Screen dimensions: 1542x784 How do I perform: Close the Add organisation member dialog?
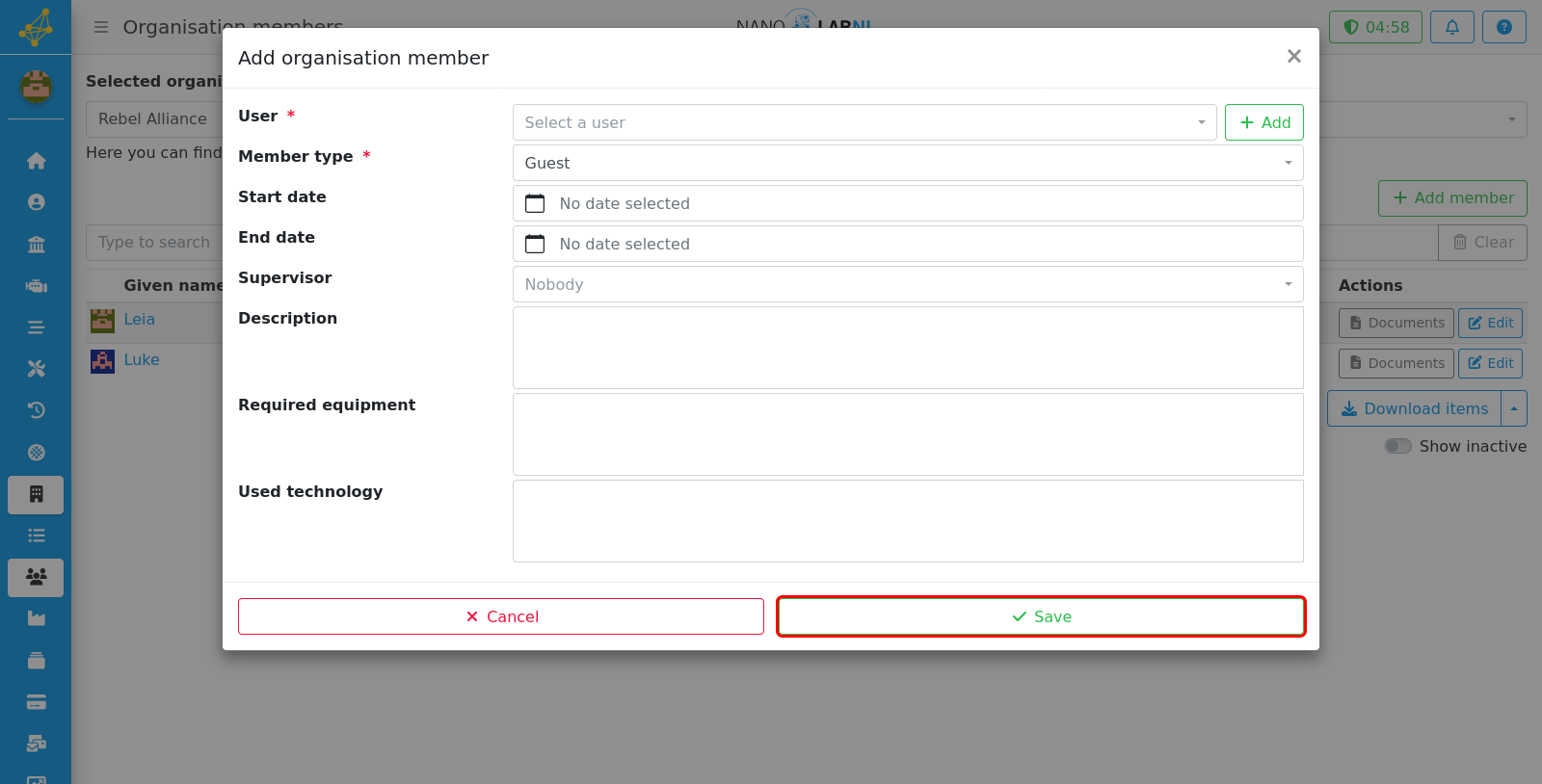tap(1294, 56)
